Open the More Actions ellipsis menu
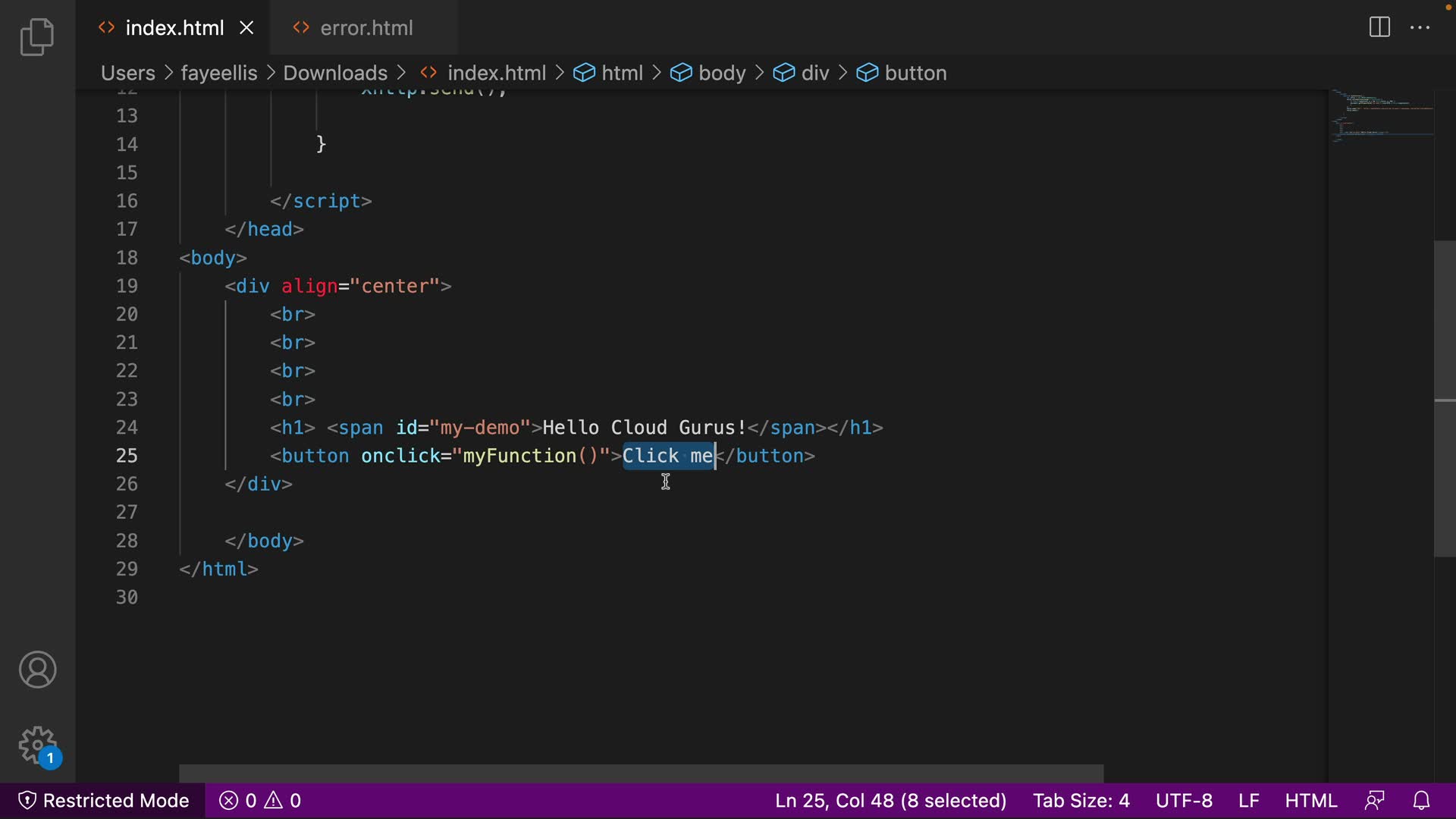The width and height of the screenshot is (1456, 819). point(1420,28)
